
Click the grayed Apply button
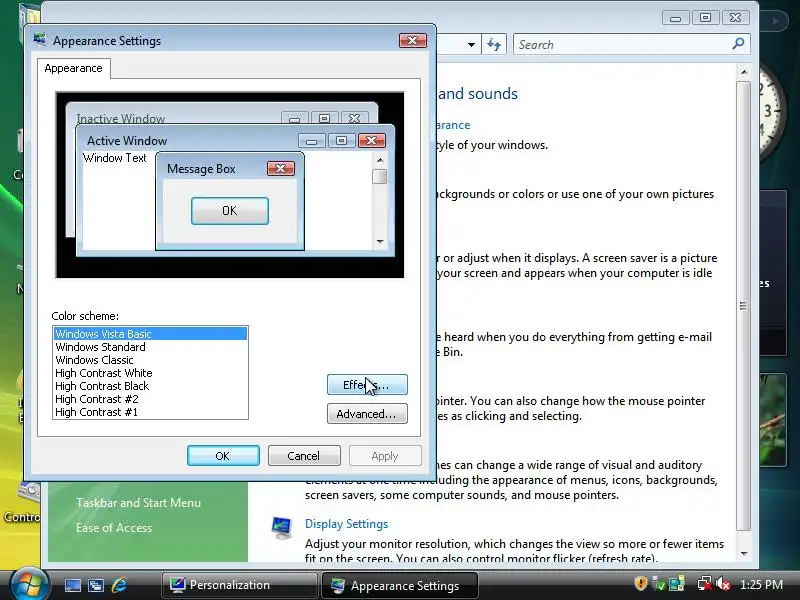385,456
